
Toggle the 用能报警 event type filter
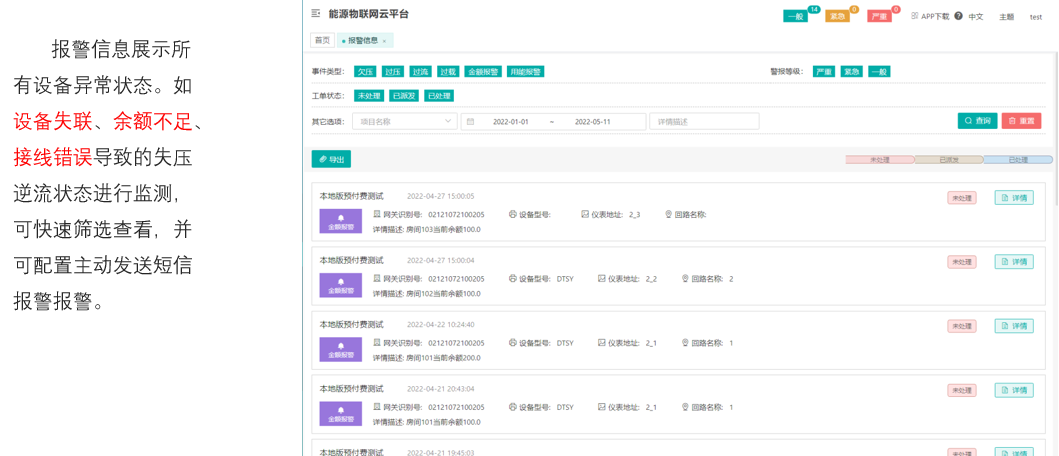tap(526, 72)
